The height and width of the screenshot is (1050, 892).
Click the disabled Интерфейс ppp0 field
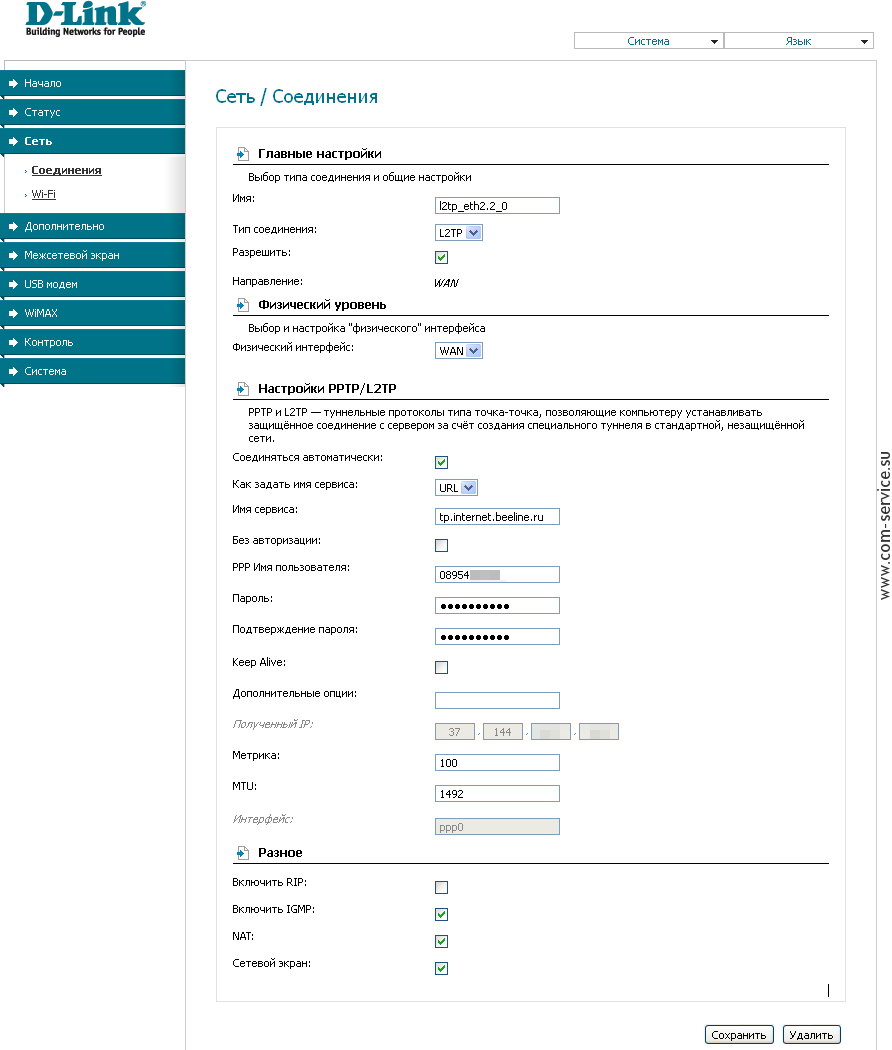497,827
